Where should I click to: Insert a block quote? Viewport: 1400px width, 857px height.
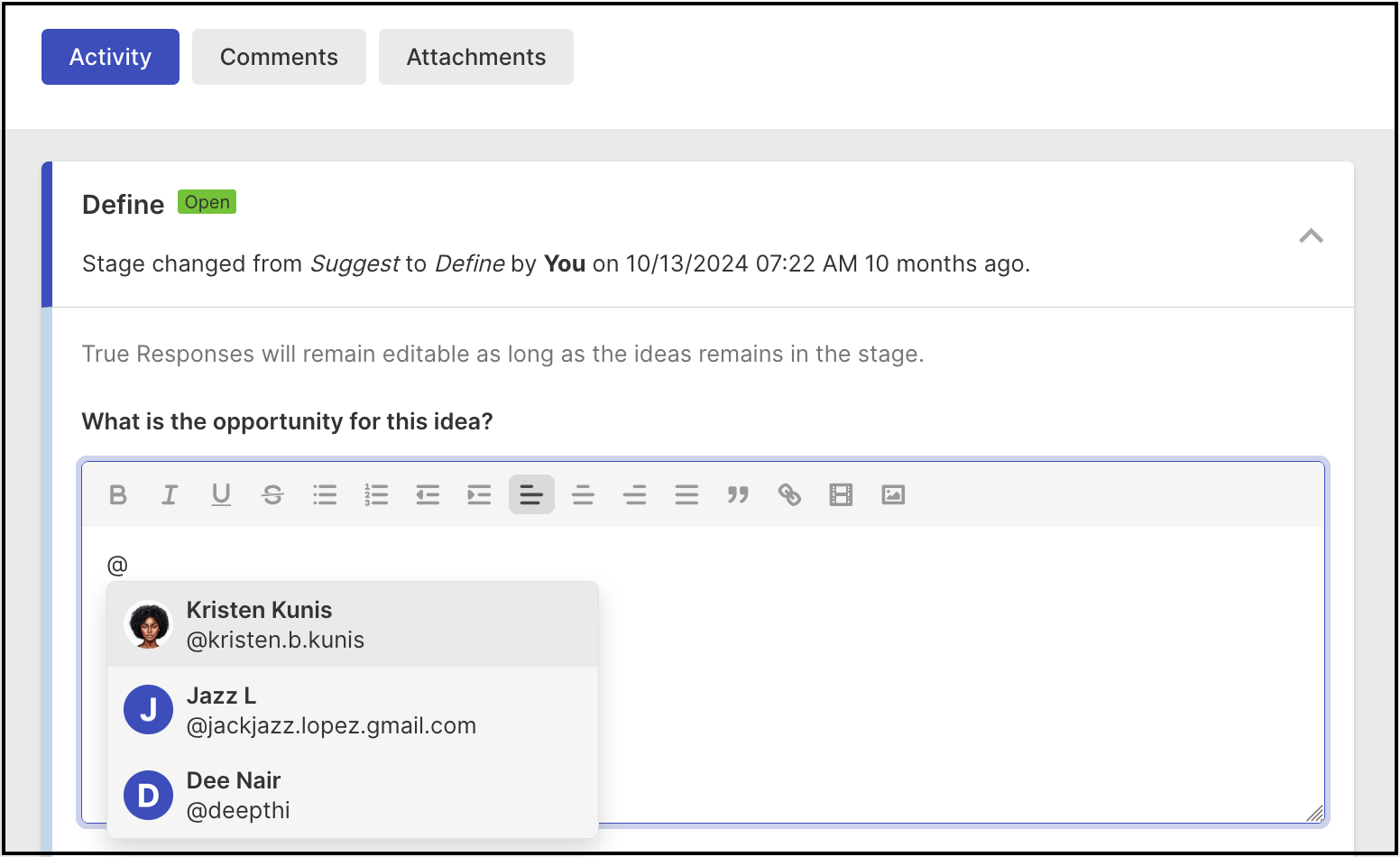[738, 494]
